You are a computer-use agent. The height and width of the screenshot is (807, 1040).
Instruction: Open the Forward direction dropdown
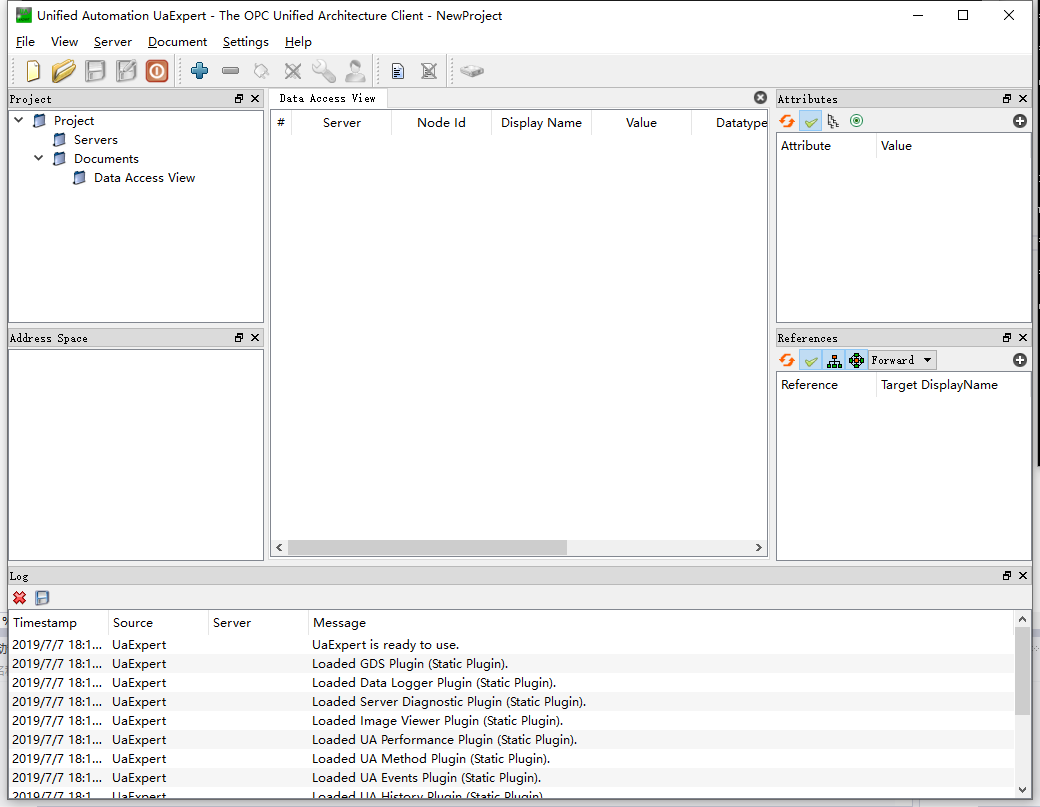902,360
